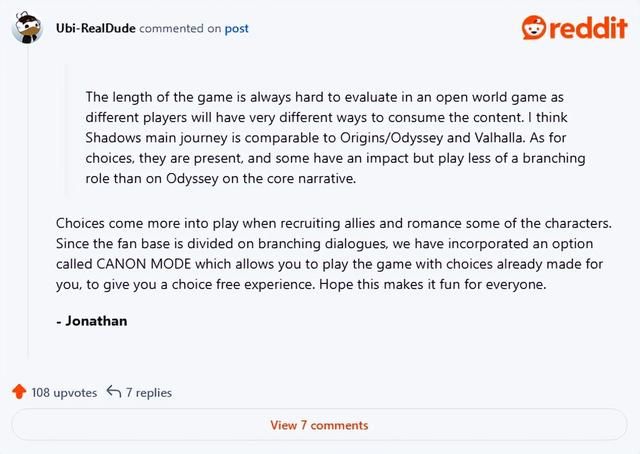Viewport: 640px width, 454px height.
Task: Click the quote's opening line "The length of the game"
Action: pyautogui.click(x=160, y=97)
